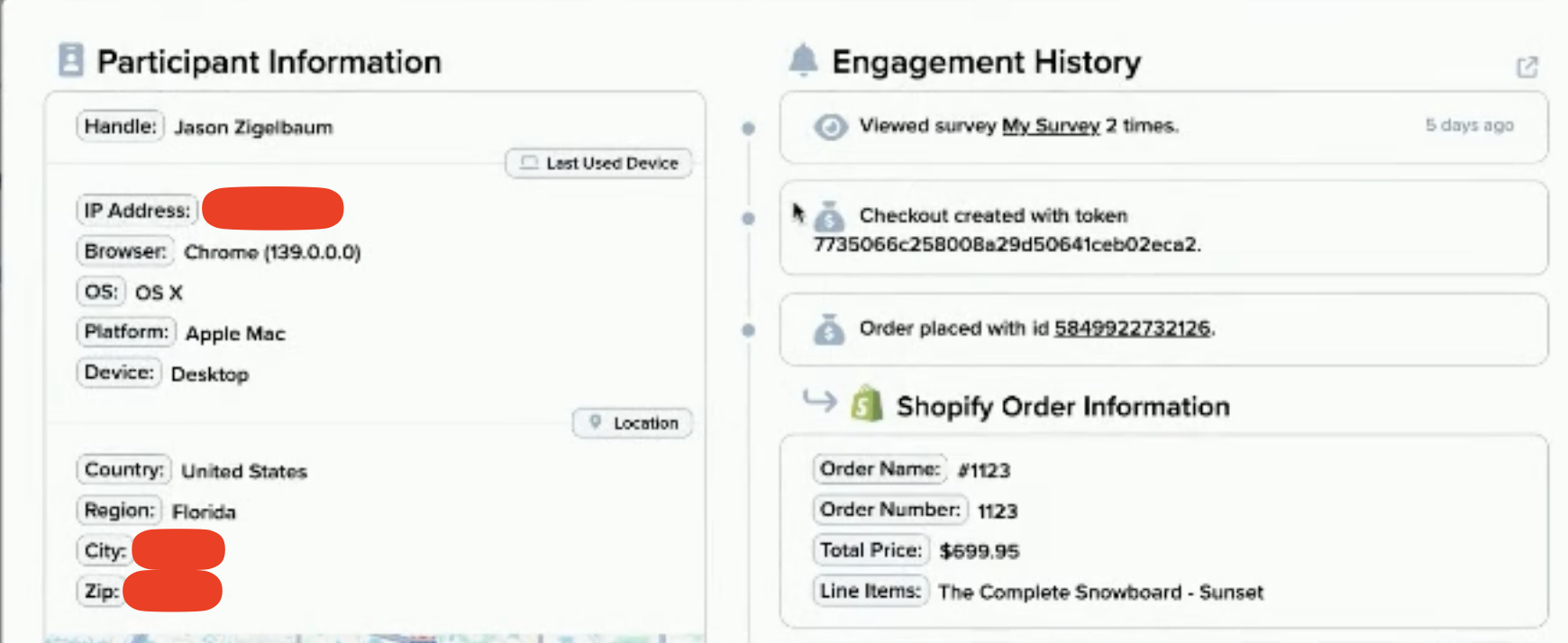Click the eye icon beside Viewed survey

830,127
